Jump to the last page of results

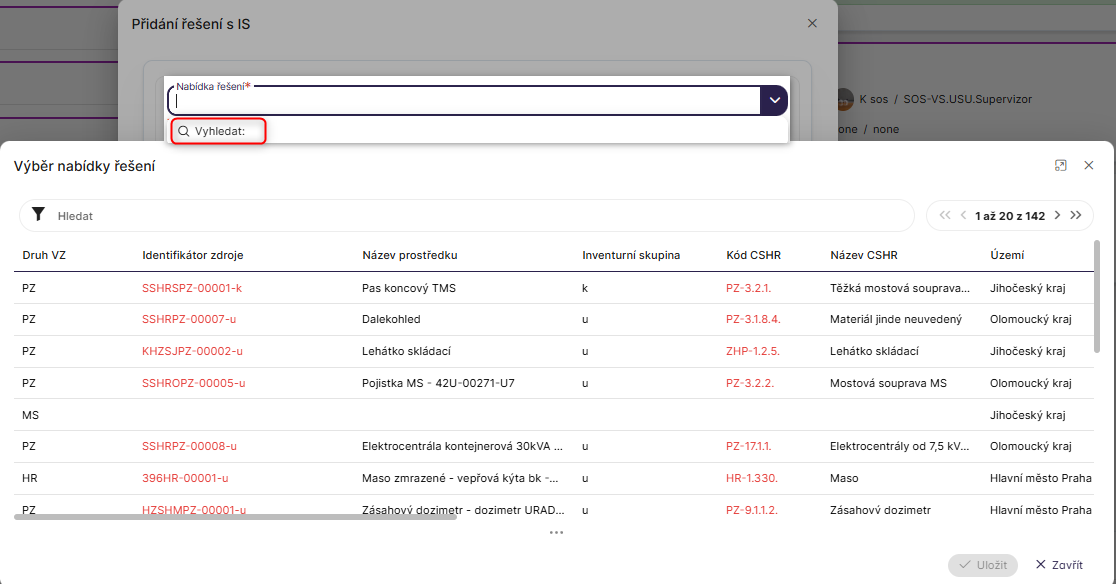point(1076,216)
